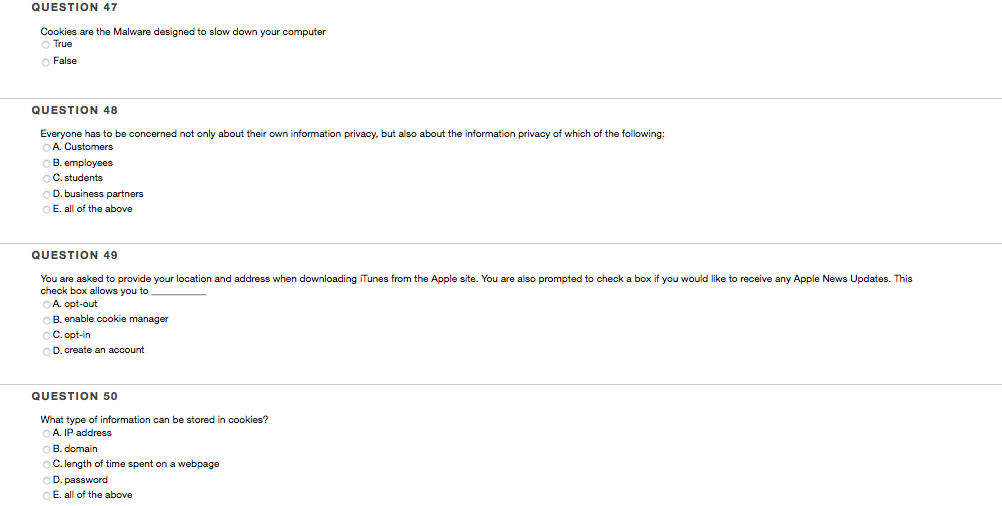1002x506 pixels.
Task: Select True for Question 47
Action: pyautogui.click(x=46, y=45)
